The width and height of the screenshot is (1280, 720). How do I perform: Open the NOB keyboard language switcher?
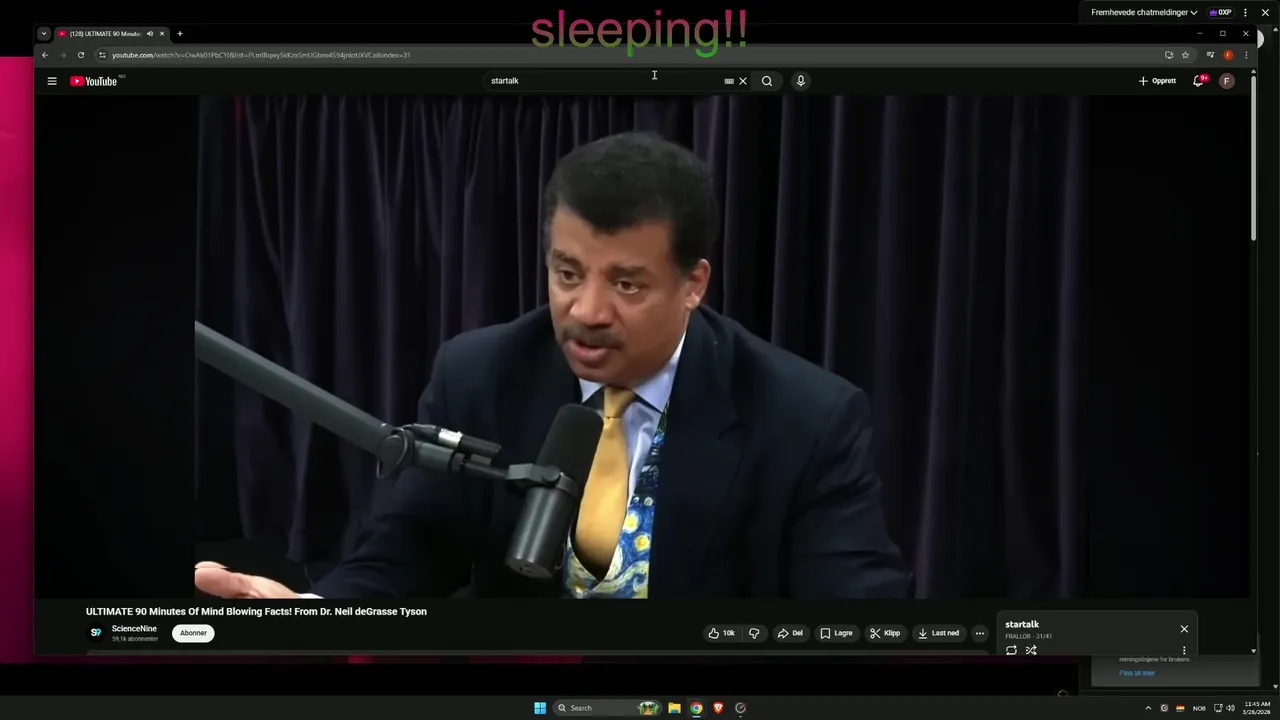(1199, 708)
